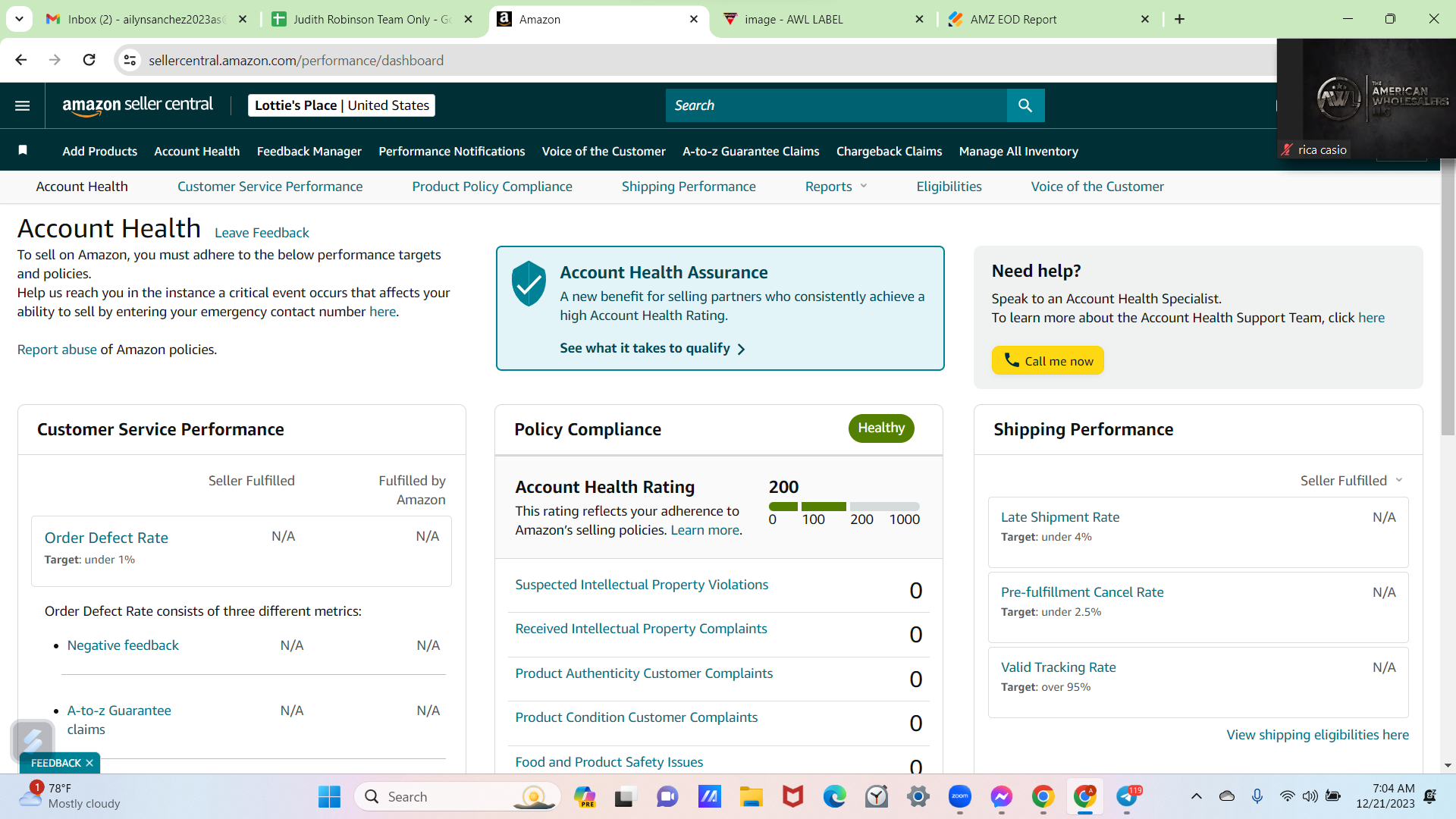Open the site information icon in address bar
Image resolution: width=1456 pixels, height=819 pixels.
[130, 60]
